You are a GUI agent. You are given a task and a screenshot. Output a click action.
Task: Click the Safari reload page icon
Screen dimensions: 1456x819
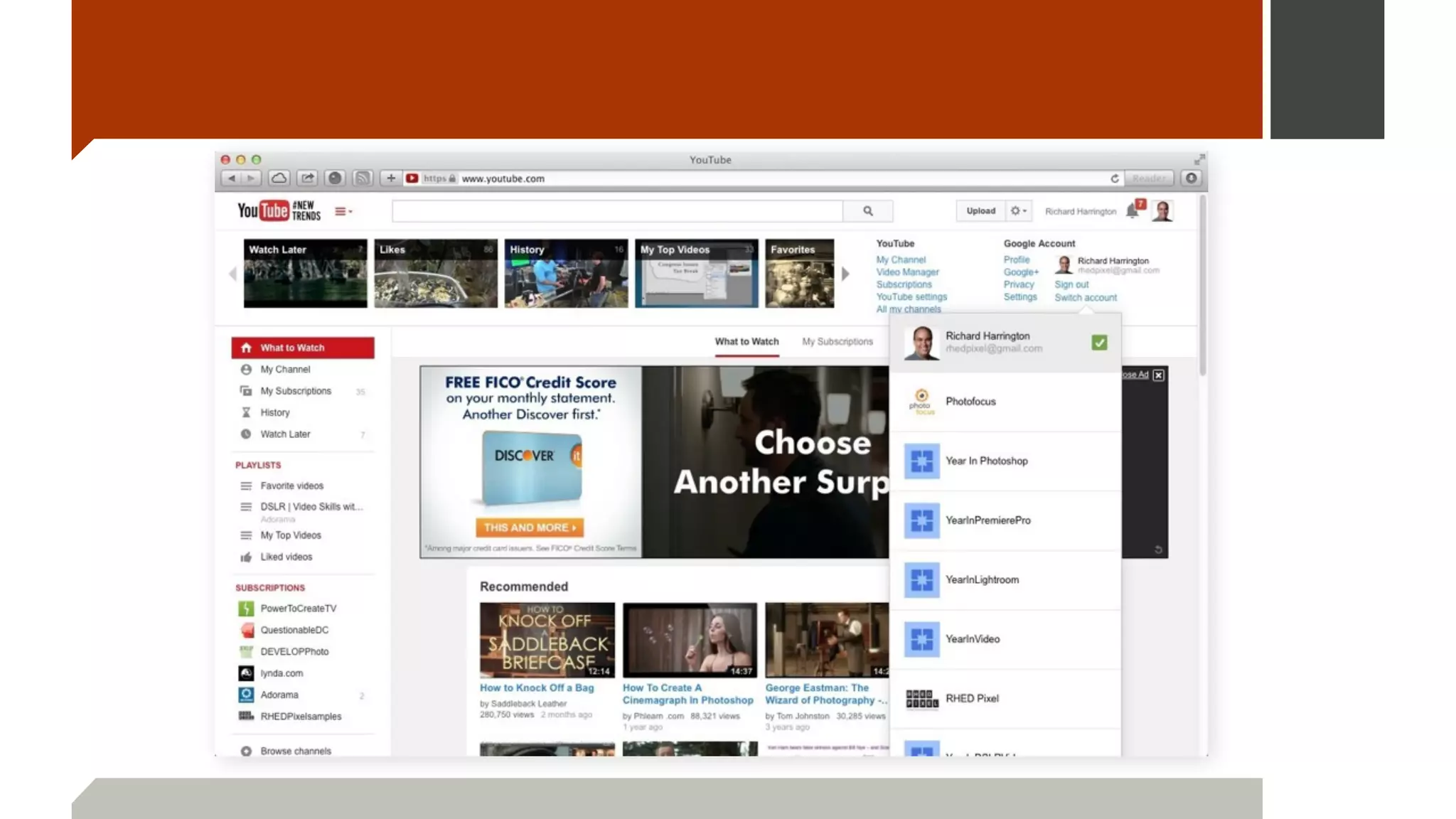click(x=1114, y=178)
